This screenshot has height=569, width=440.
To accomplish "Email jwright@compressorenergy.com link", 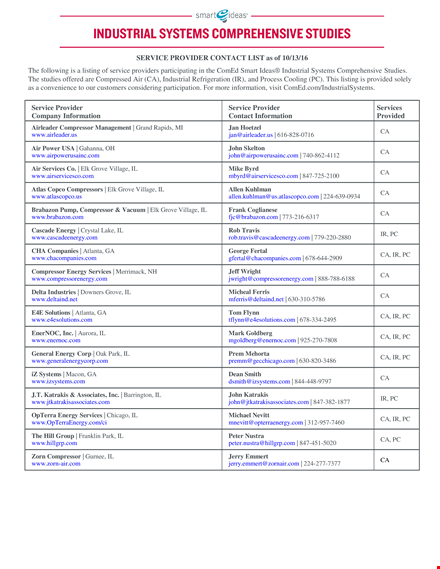I will click(271, 279).
